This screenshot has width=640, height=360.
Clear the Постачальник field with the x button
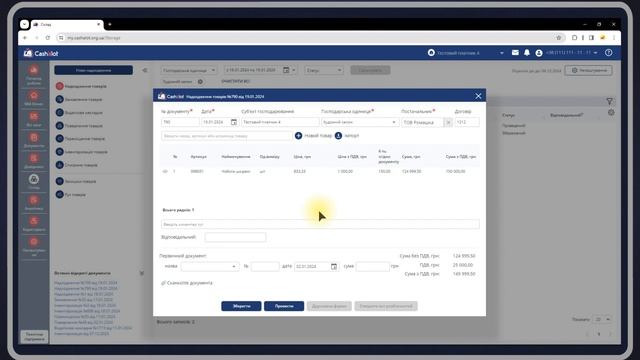pyautogui.click(x=448, y=122)
